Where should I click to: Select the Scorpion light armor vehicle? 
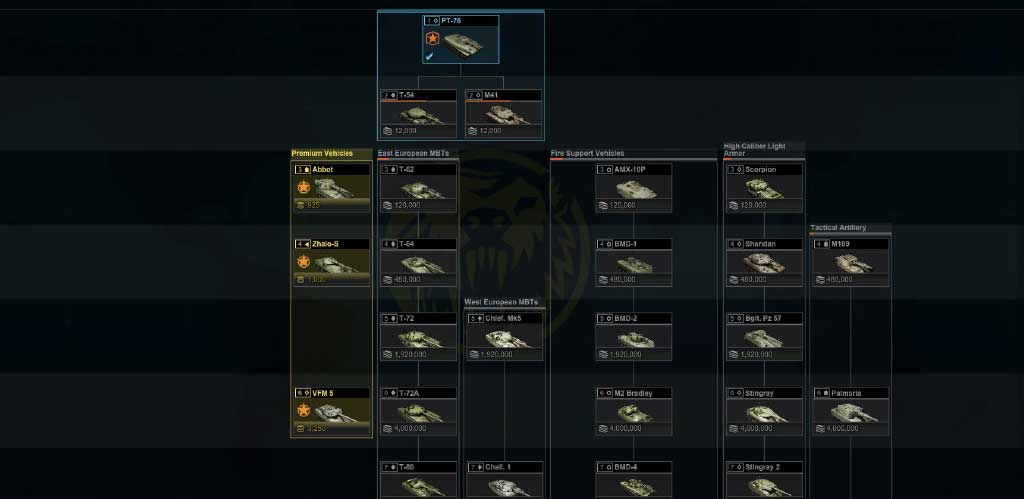(x=765, y=187)
